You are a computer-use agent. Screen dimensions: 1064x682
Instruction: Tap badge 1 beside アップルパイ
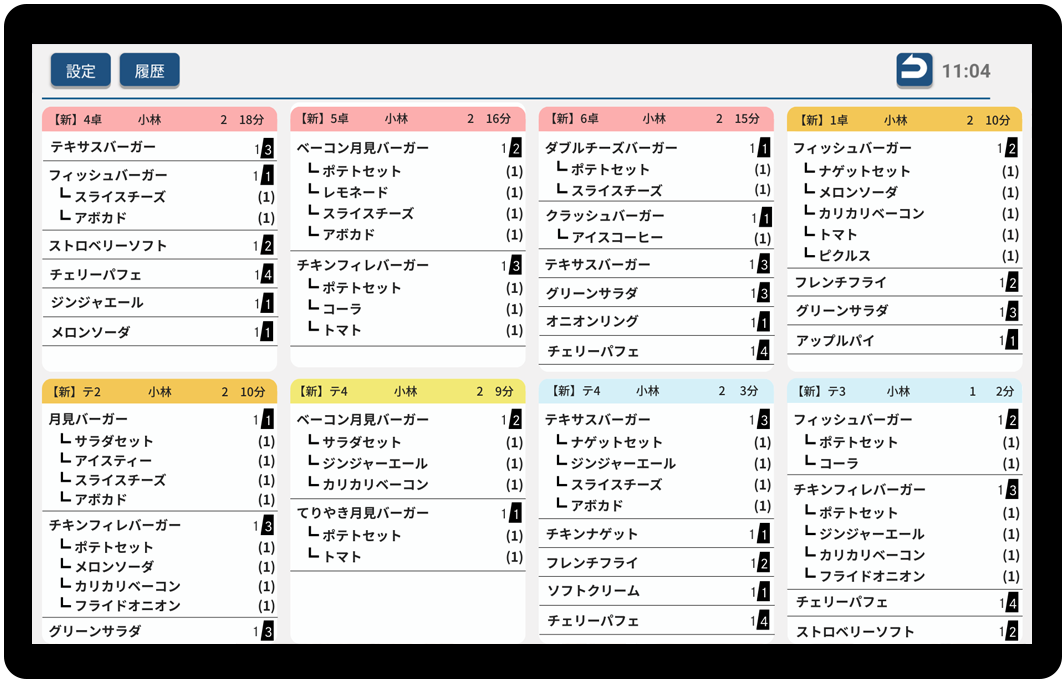click(1012, 340)
